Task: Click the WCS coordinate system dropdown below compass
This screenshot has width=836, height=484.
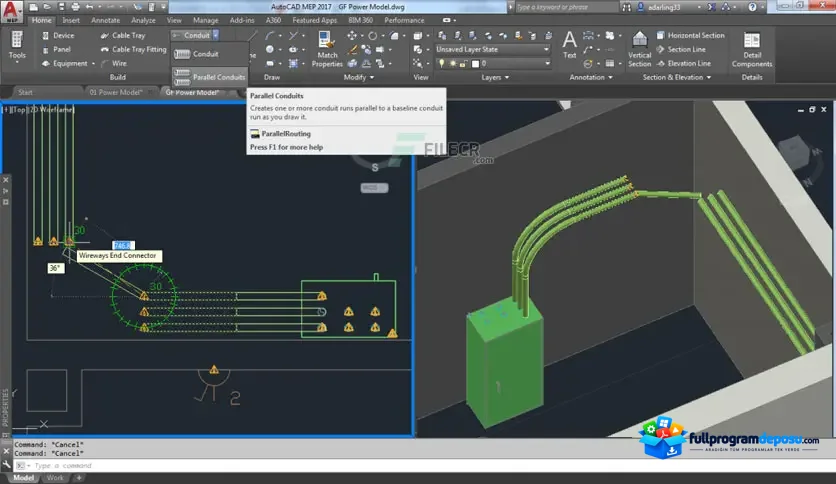Action: [374, 188]
